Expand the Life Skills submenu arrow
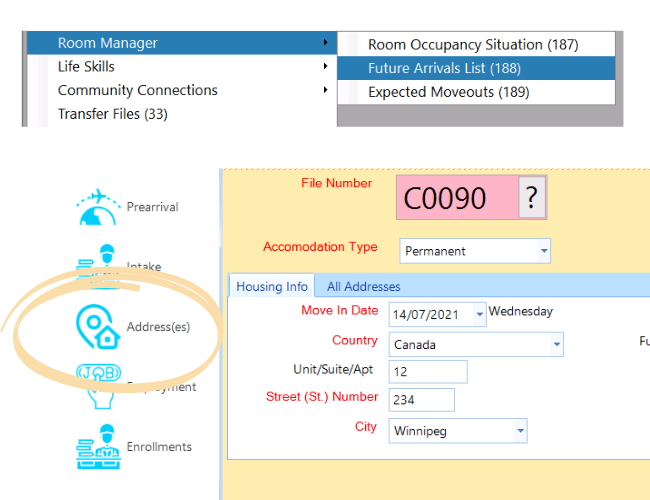Viewport: 650px width, 500px height. 325,67
